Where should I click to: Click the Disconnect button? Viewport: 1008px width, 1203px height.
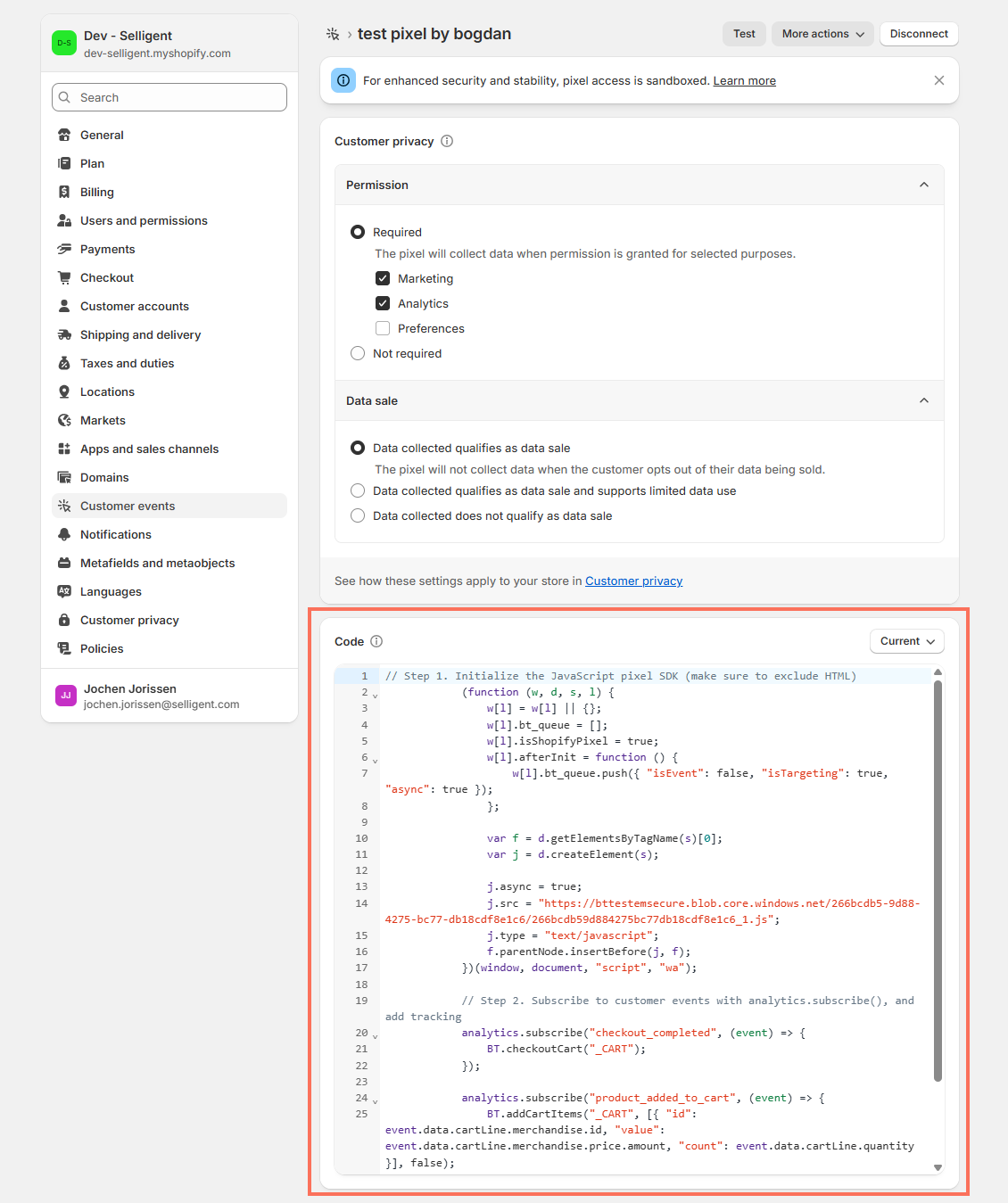point(918,34)
